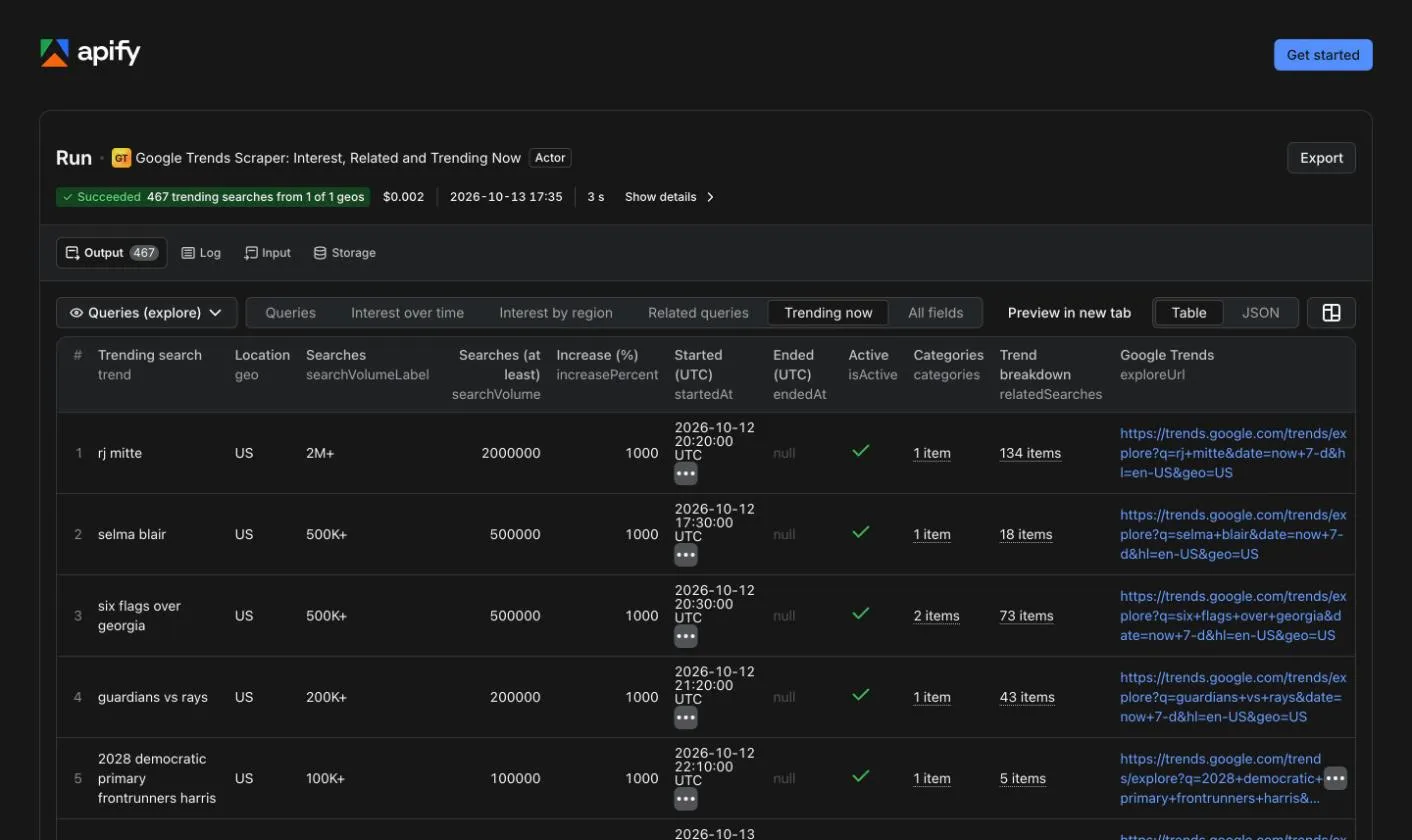
Task: Expand the 73 items trend breakdown
Action: (x=1027, y=616)
